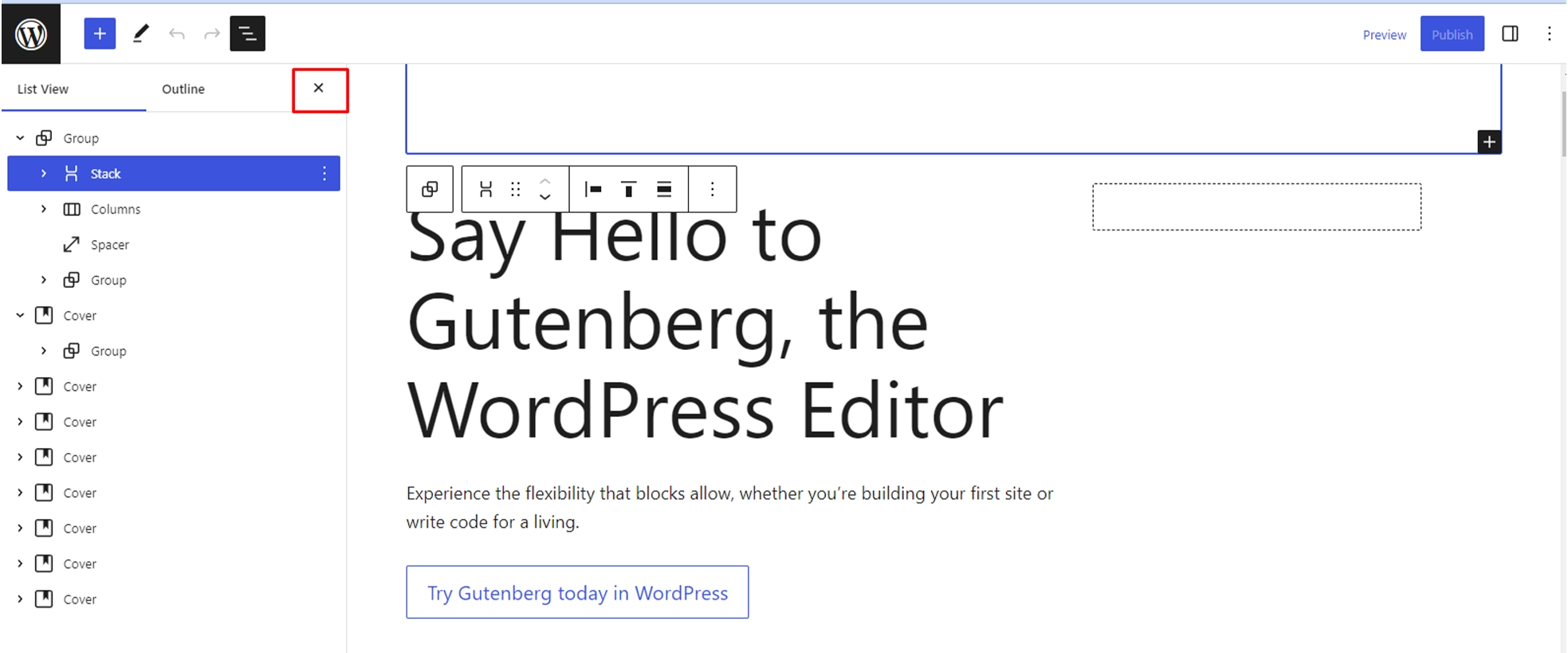Select the Stack icon in the highlighted row

[72, 173]
